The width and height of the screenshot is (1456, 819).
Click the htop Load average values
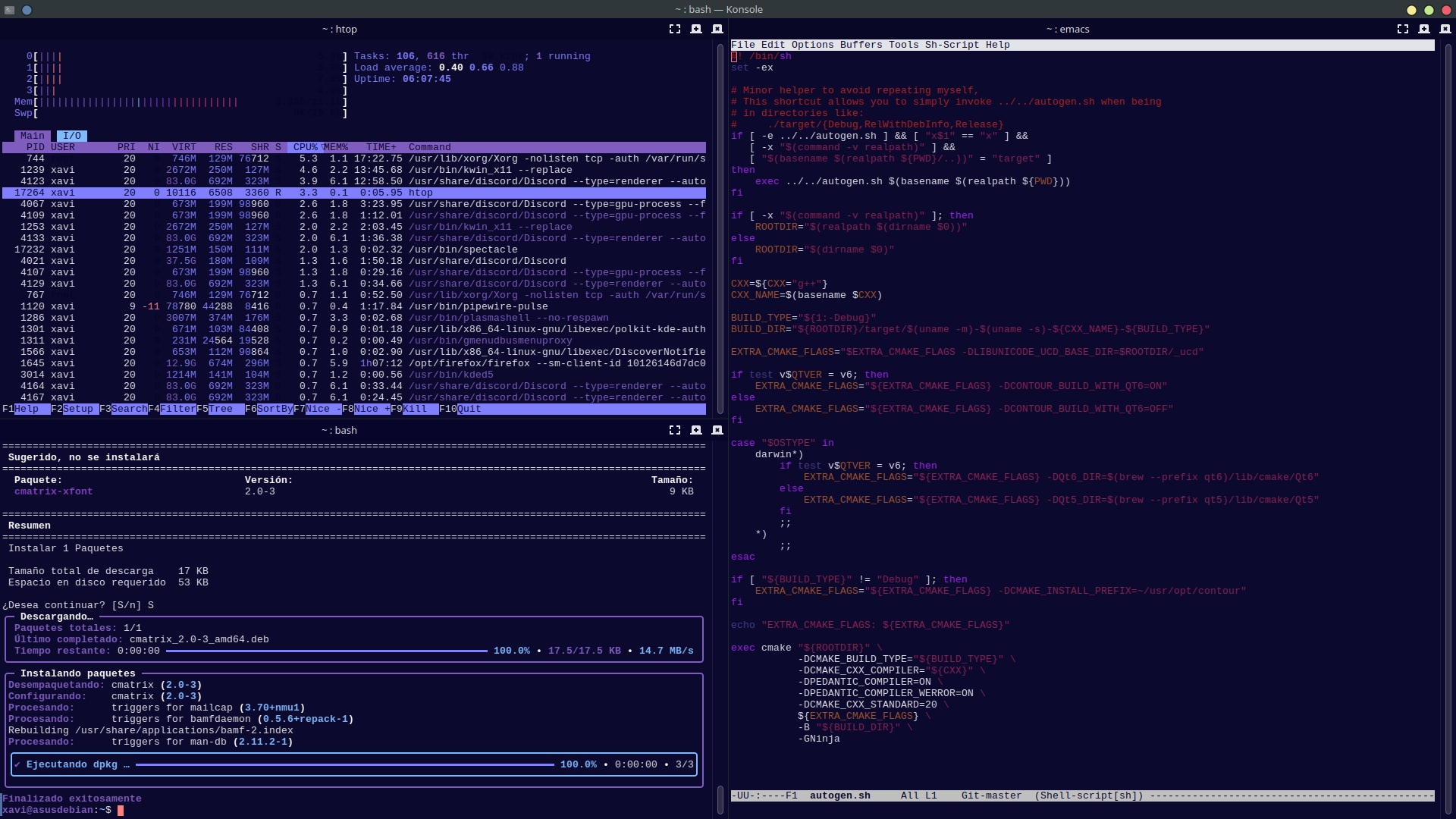[482, 67]
